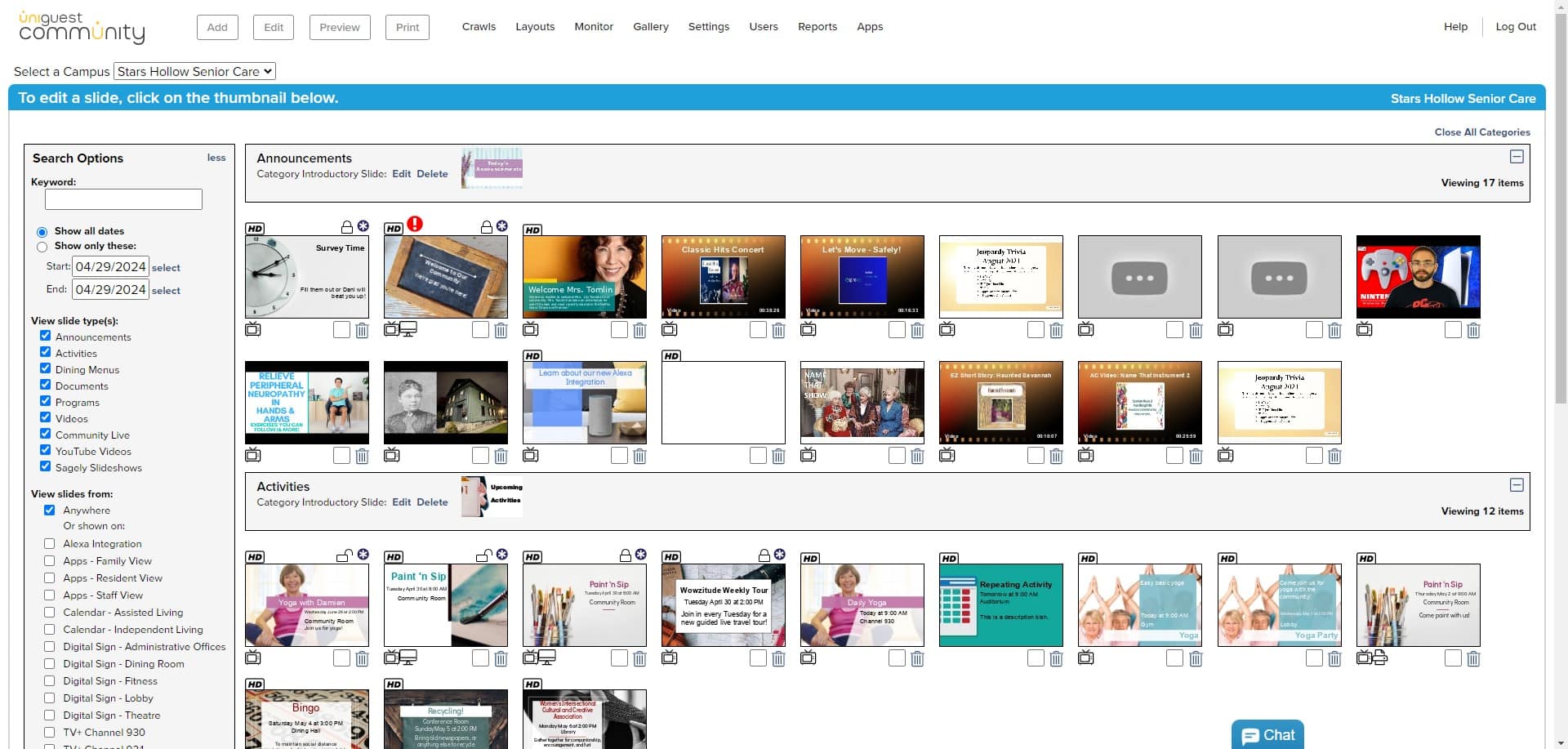Open the Crawls menu
The height and width of the screenshot is (749, 1568).
click(479, 26)
